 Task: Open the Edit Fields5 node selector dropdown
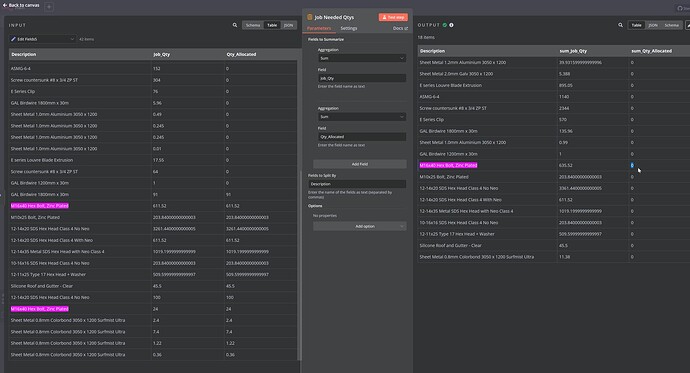tap(42, 39)
